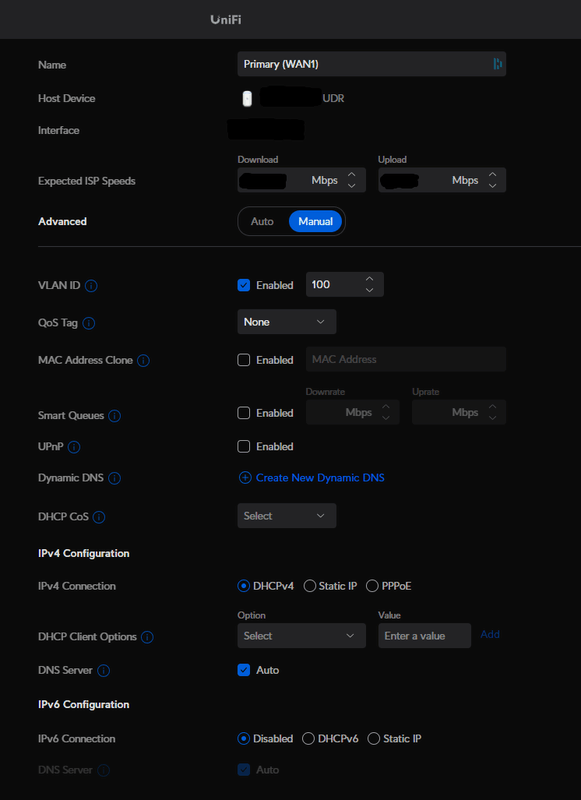This screenshot has width=581, height=800.
Task: Click the Smart Queues Uprate field
Action: (x=459, y=412)
